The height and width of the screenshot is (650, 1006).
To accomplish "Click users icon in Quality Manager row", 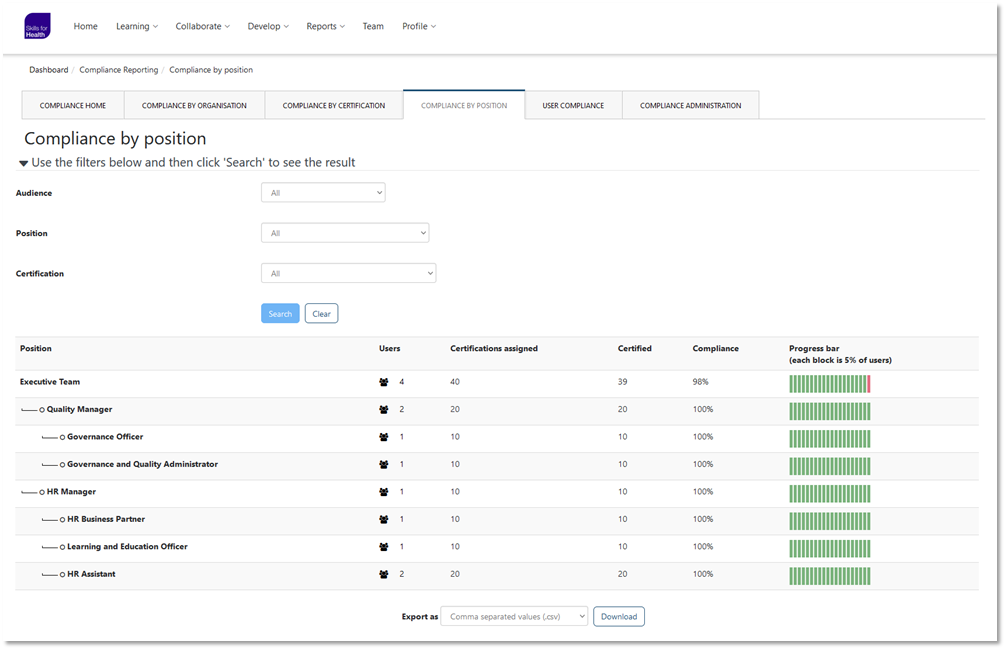I will click(x=384, y=410).
